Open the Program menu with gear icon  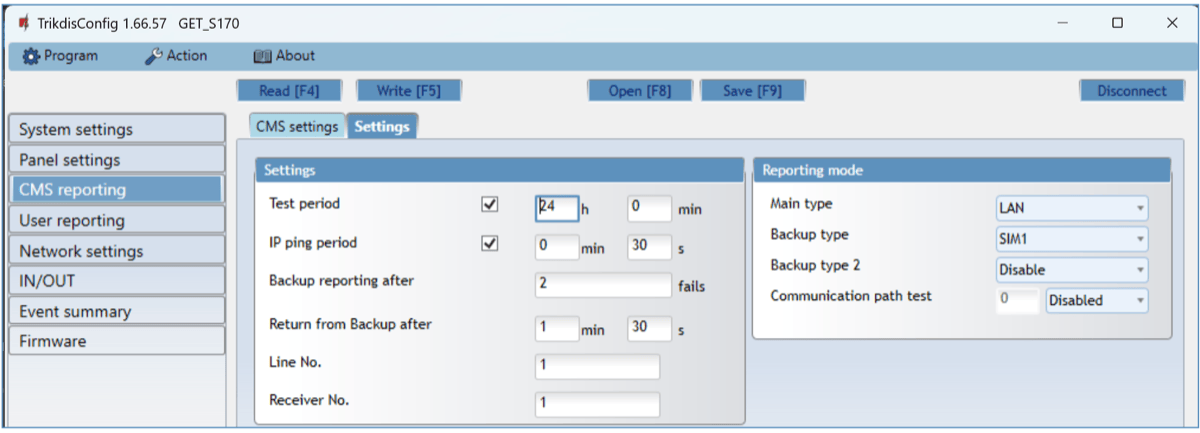tap(60, 56)
